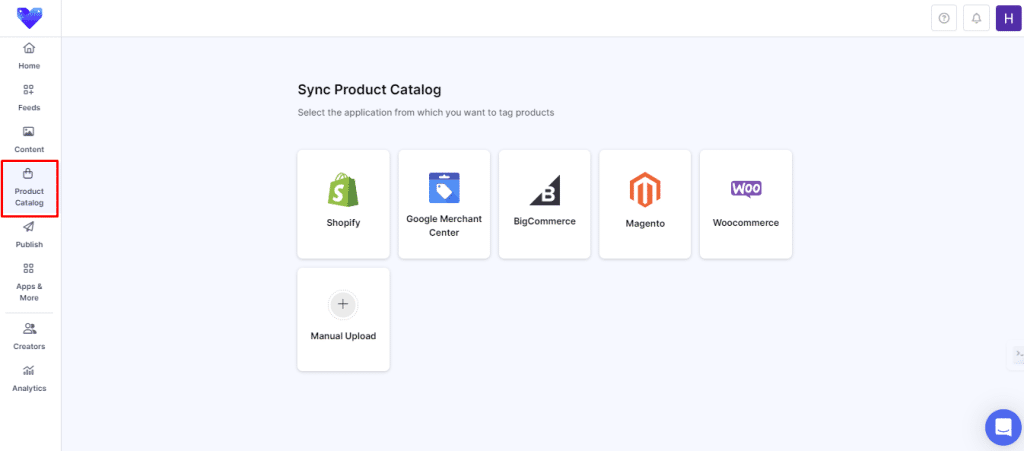1024x451 pixels.
Task: Select Google Merchant Center card
Action: pos(444,204)
